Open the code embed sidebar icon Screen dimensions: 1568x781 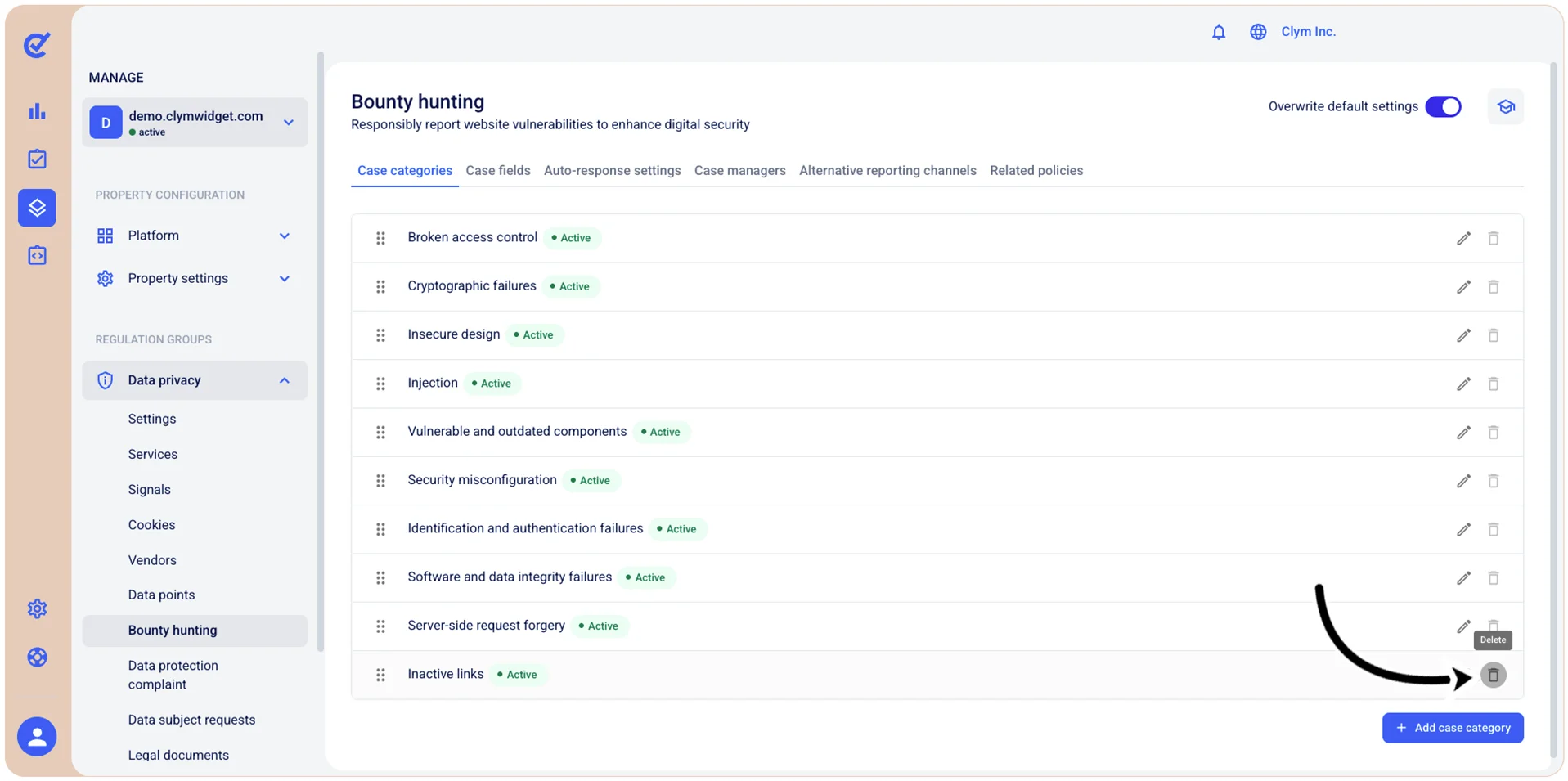click(37, 255)
